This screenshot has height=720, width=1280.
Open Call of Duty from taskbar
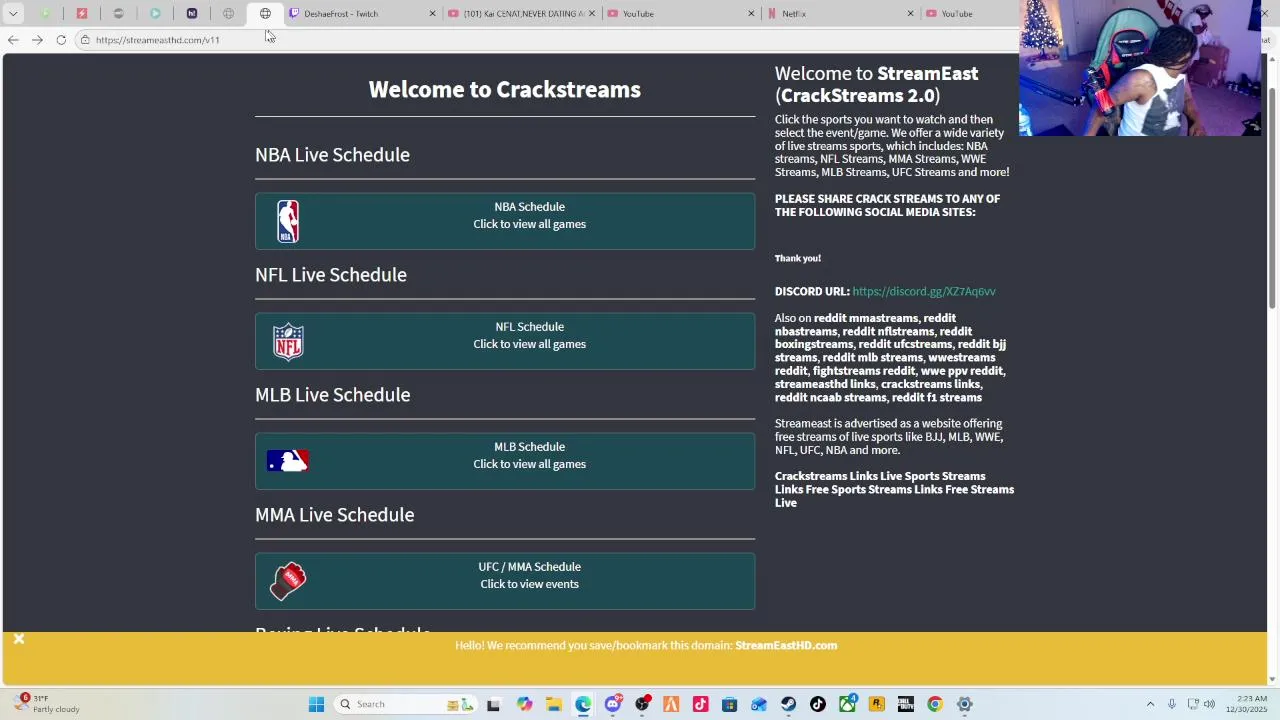pyautogui.click(x=905, y=704)
